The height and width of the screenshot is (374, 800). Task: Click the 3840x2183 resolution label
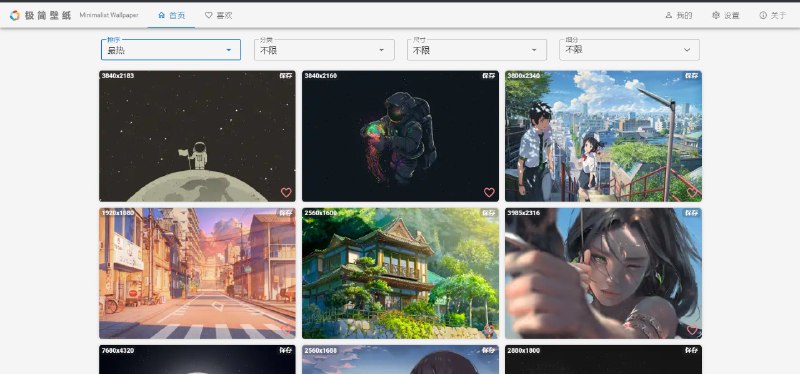tap(118, 76)
